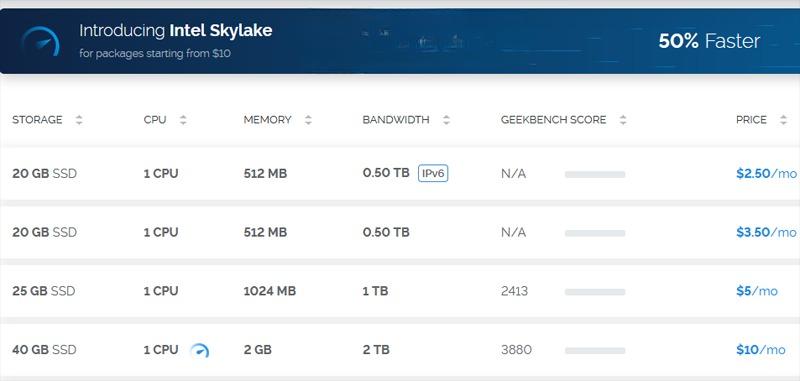Click the Geekbench bar next to 3880
800x381 pixels.
pos(595,351)
